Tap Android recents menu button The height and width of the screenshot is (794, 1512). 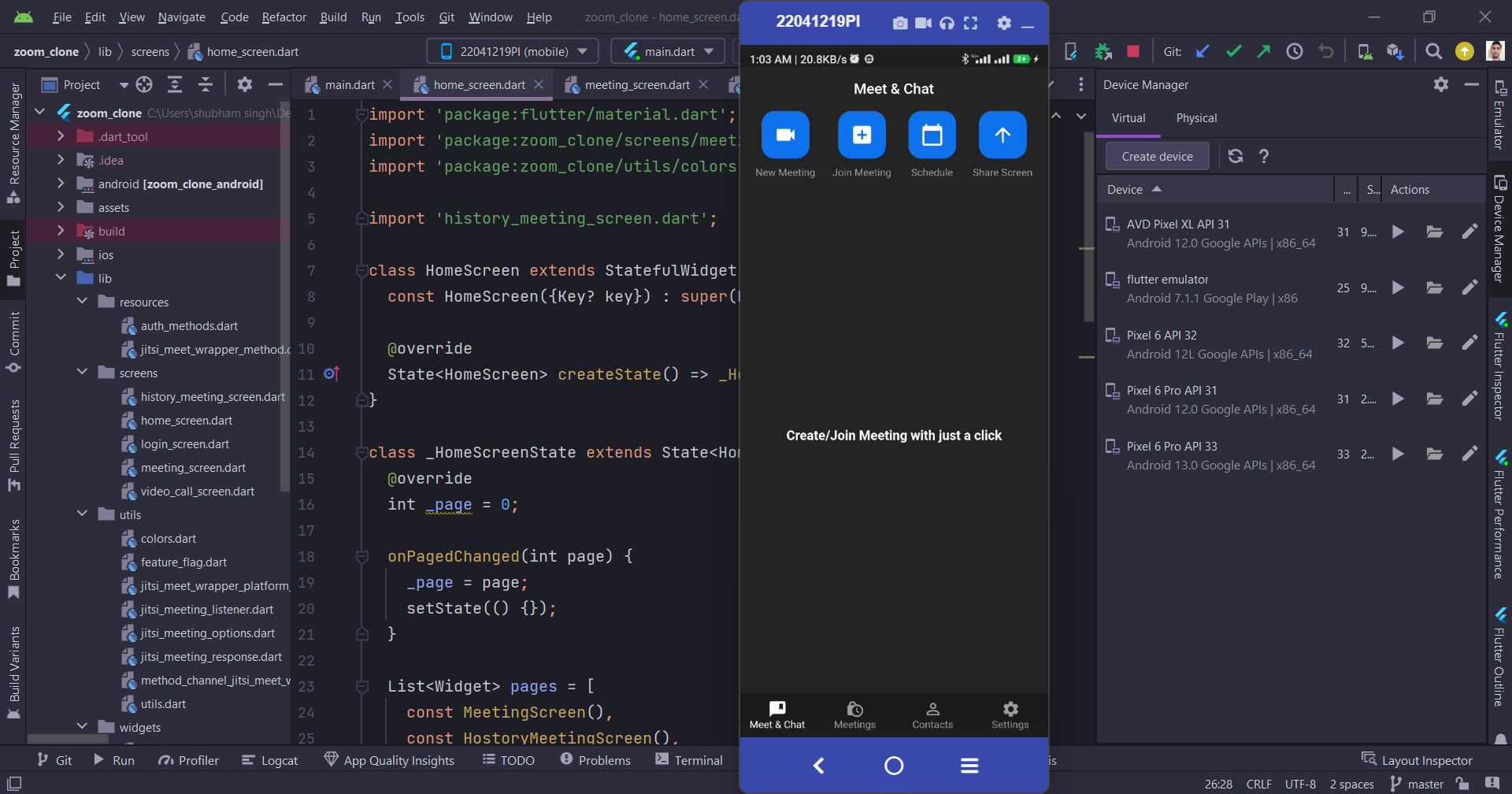[x=969, y=765]
